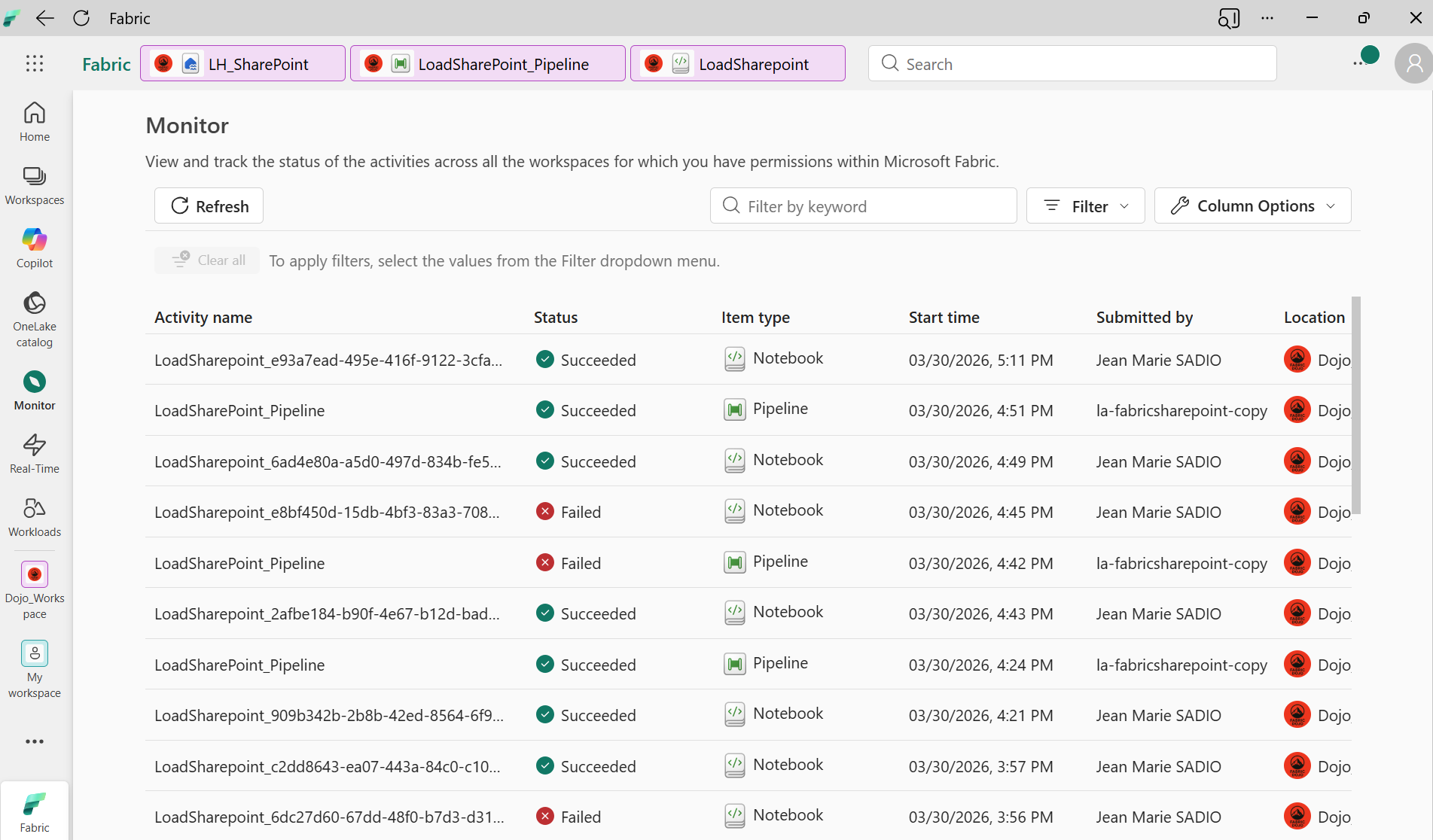Open Workspaces from the left navigation
This screenshot has width=1433, height=840.
pos(35,185)
